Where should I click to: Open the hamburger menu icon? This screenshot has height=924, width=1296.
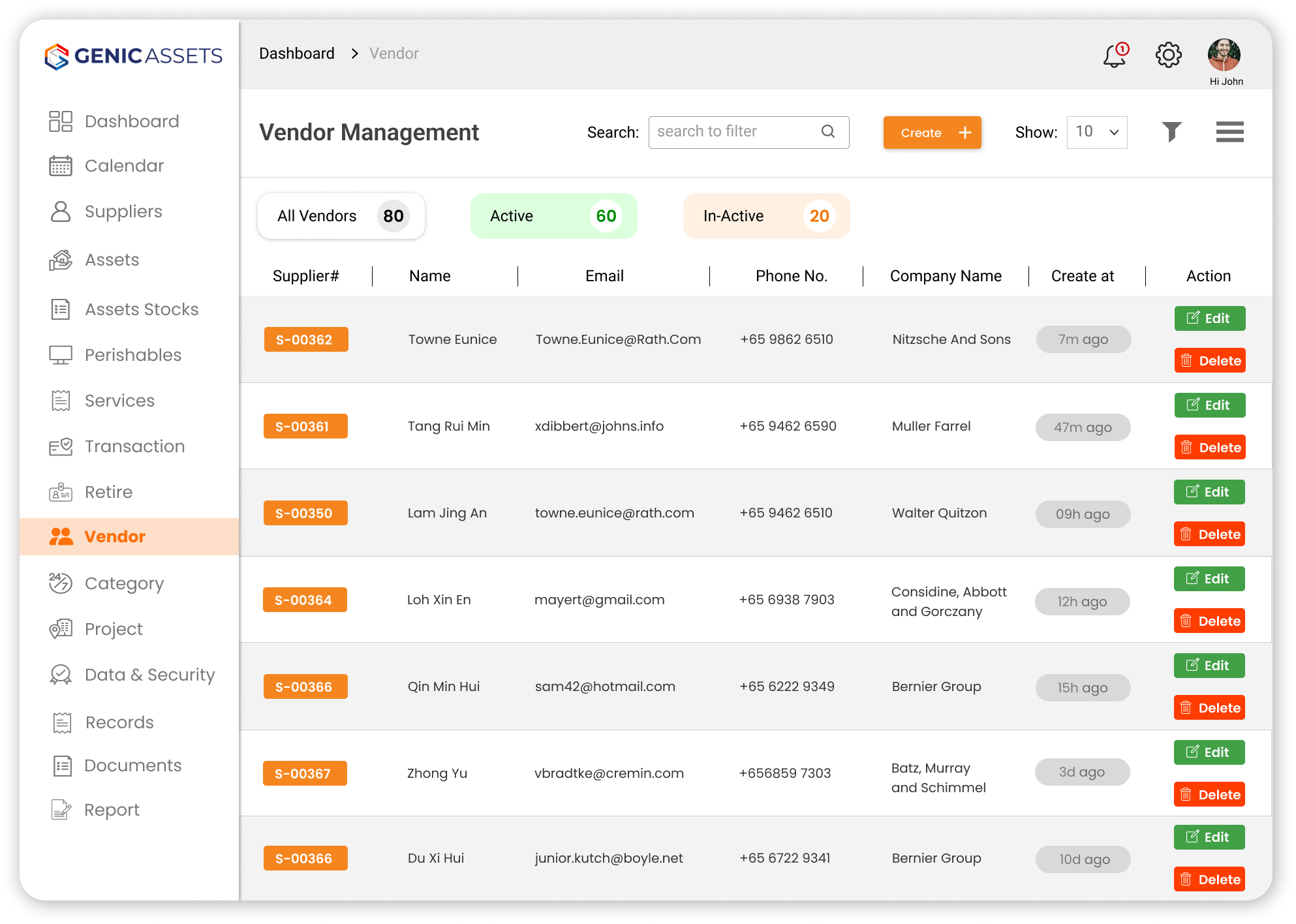(1230, 132)
